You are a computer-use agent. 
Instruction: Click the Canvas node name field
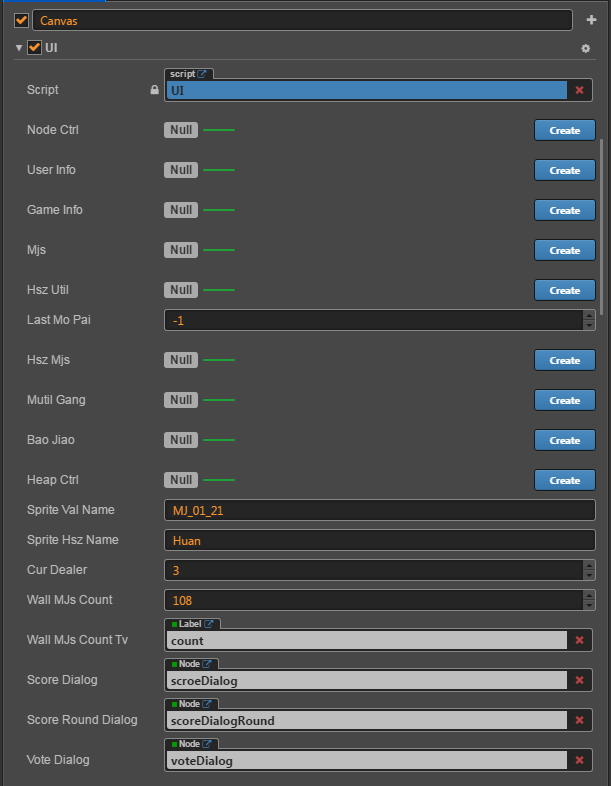point(302,21)
